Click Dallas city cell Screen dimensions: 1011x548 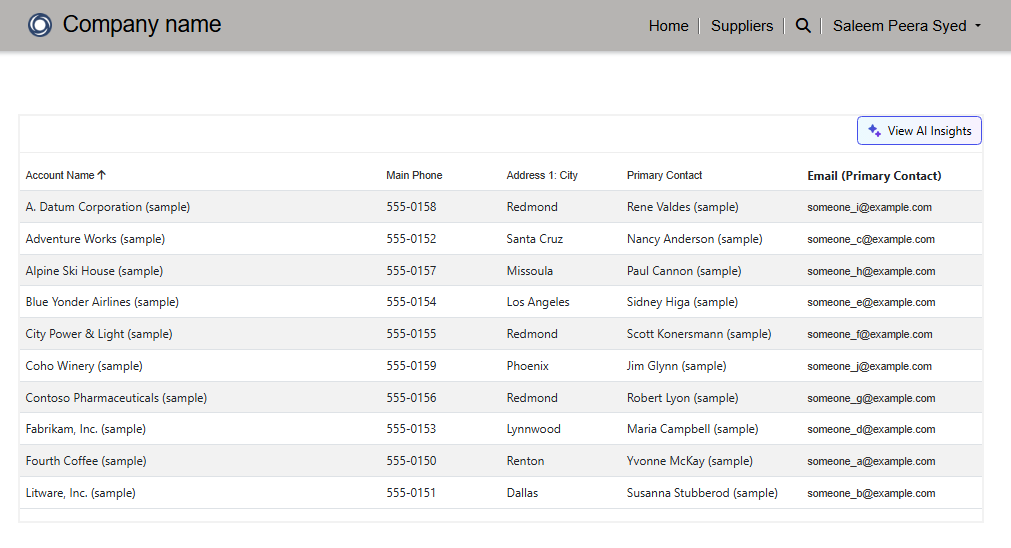[522, 493]
